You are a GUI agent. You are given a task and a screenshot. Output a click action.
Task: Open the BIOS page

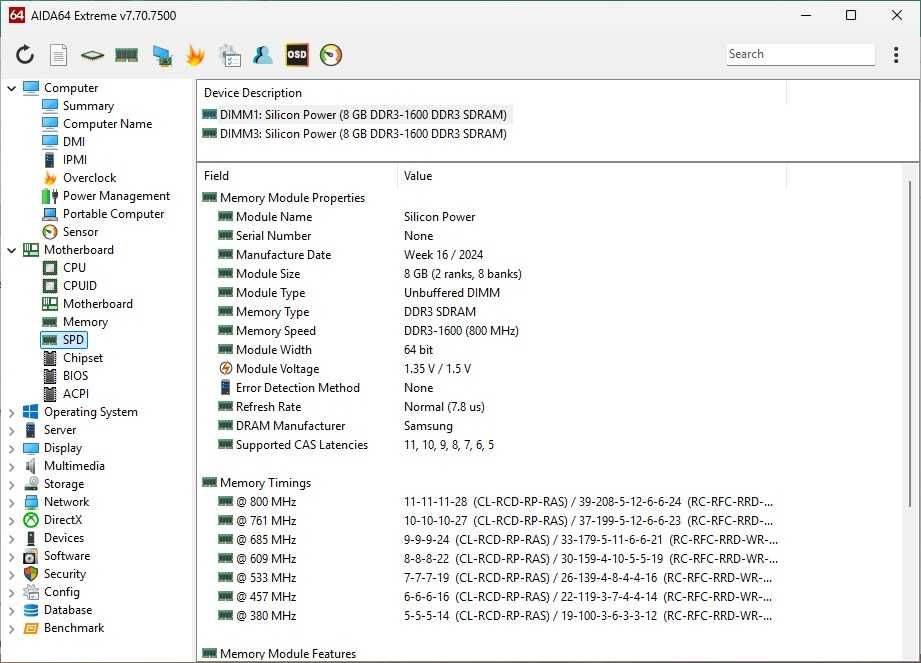[x=75, y=376]
